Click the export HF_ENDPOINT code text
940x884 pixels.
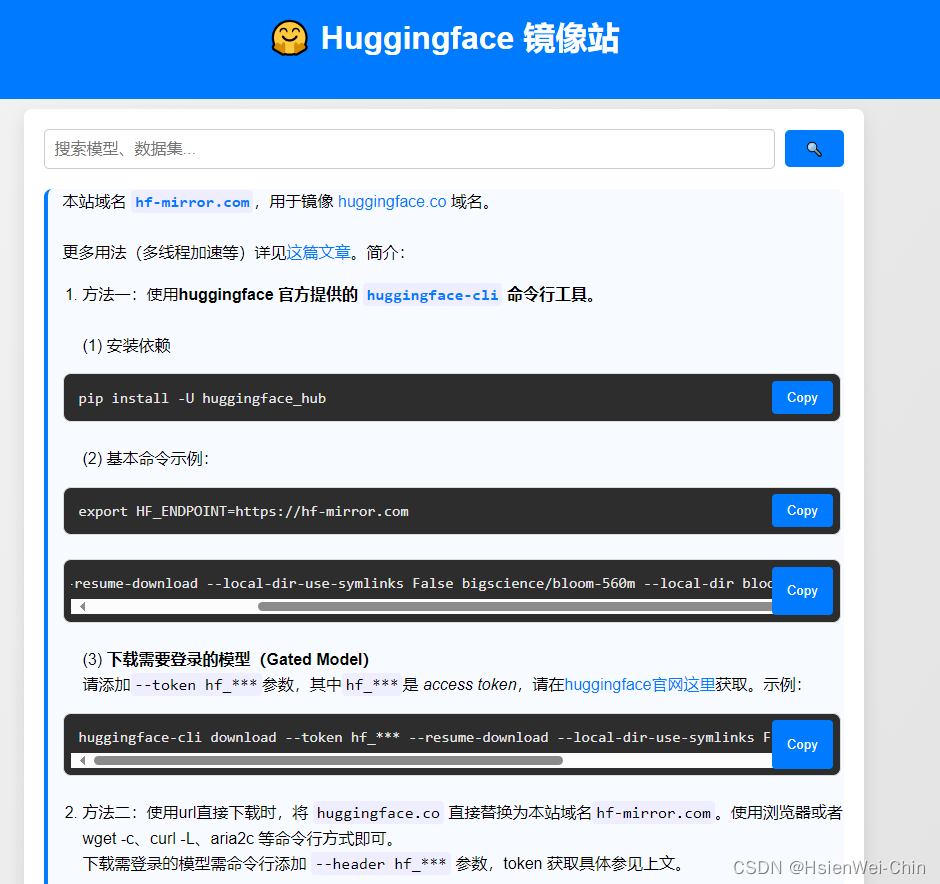[243, 511]
